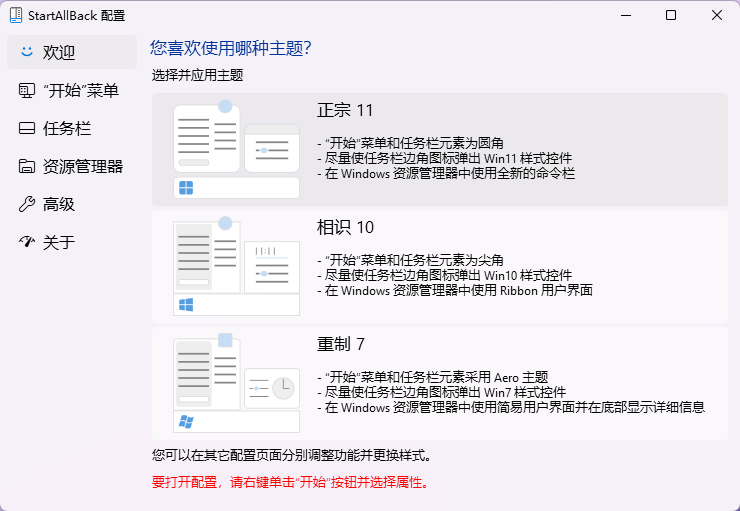
Task: Click the note 您可以在其它配置页面分别调整功能
Action: [x=291, y=455]
